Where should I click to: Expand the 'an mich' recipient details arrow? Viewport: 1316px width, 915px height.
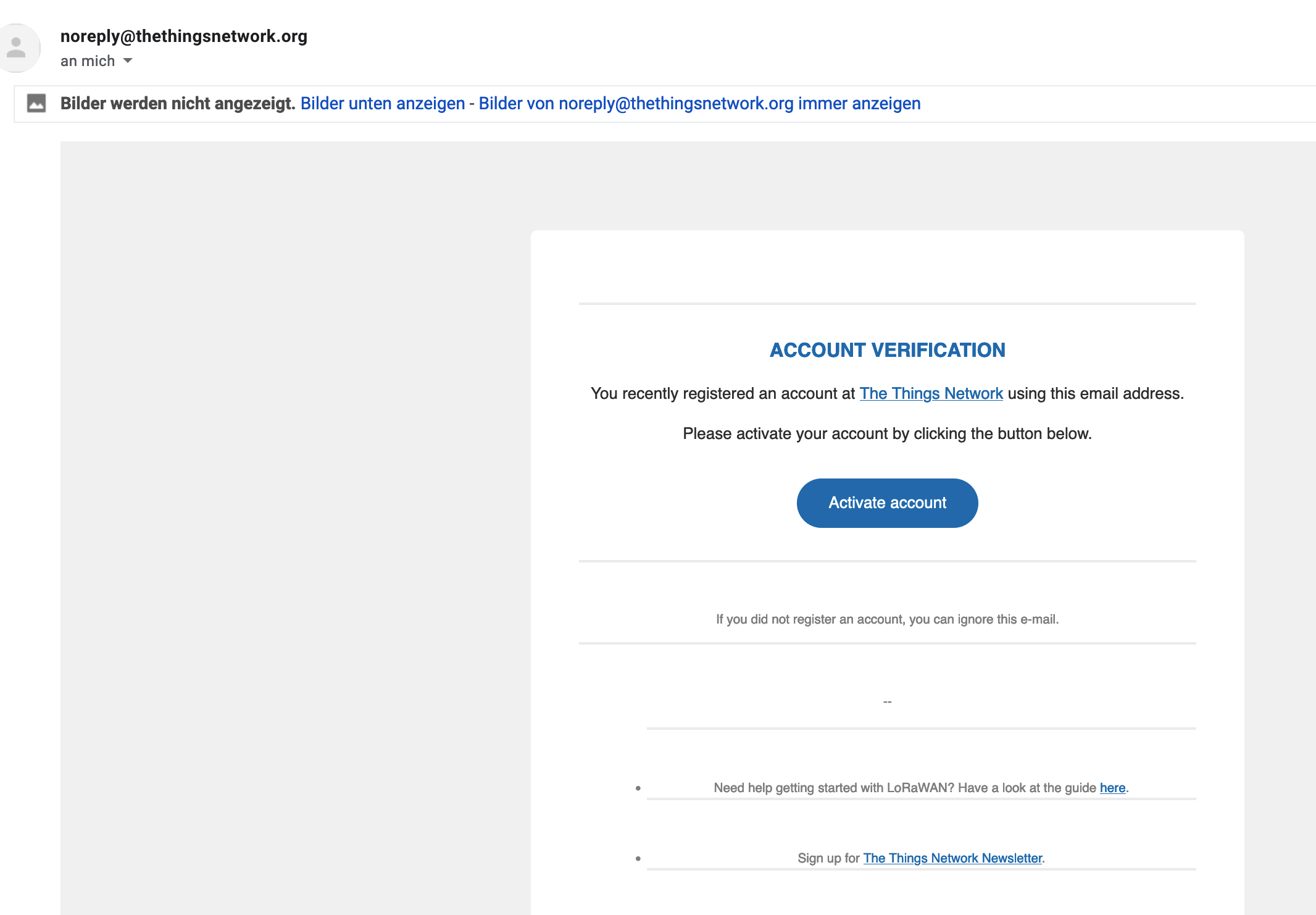[128, 61]
